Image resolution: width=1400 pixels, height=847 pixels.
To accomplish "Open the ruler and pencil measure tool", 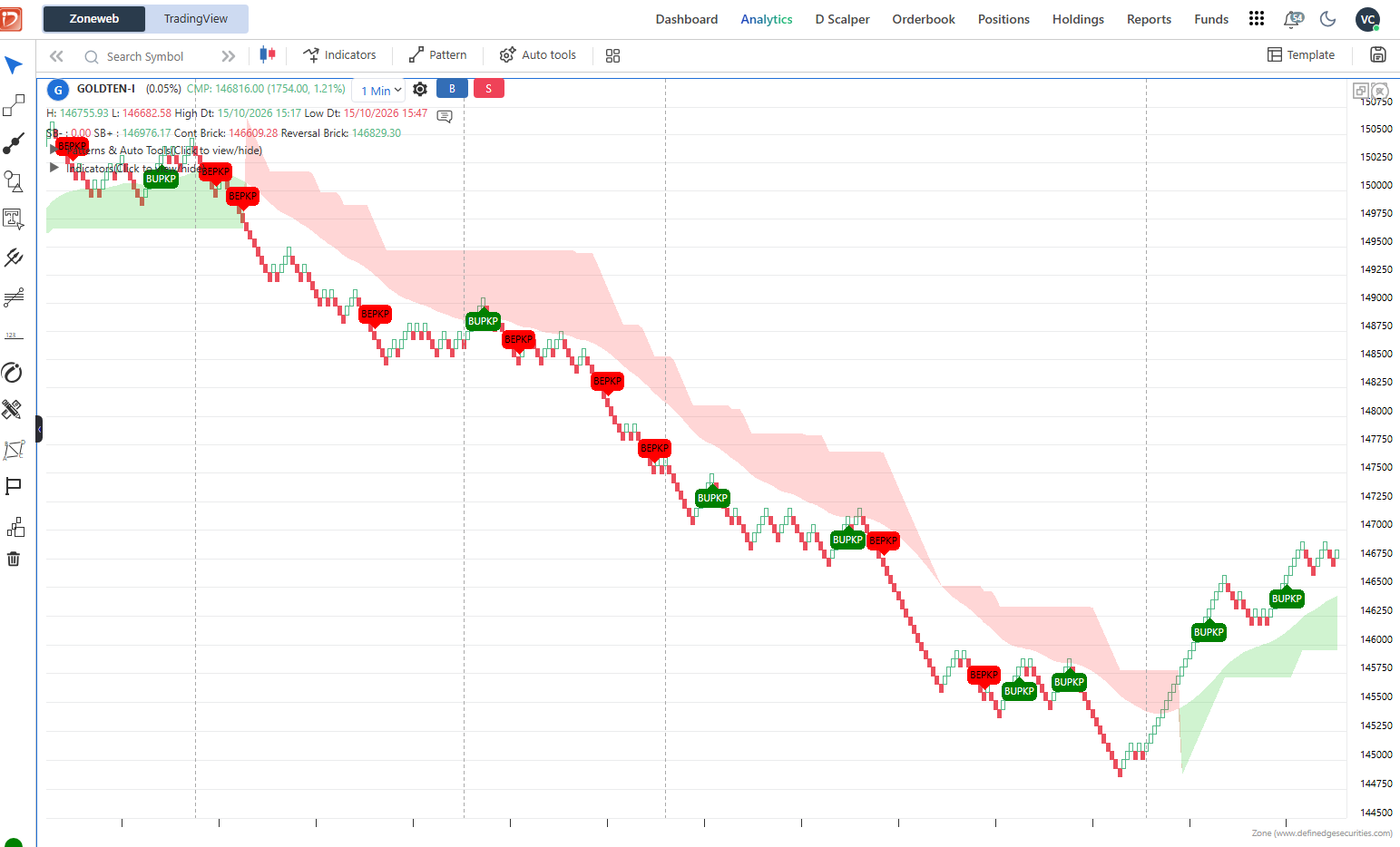I will pos(12,410).
